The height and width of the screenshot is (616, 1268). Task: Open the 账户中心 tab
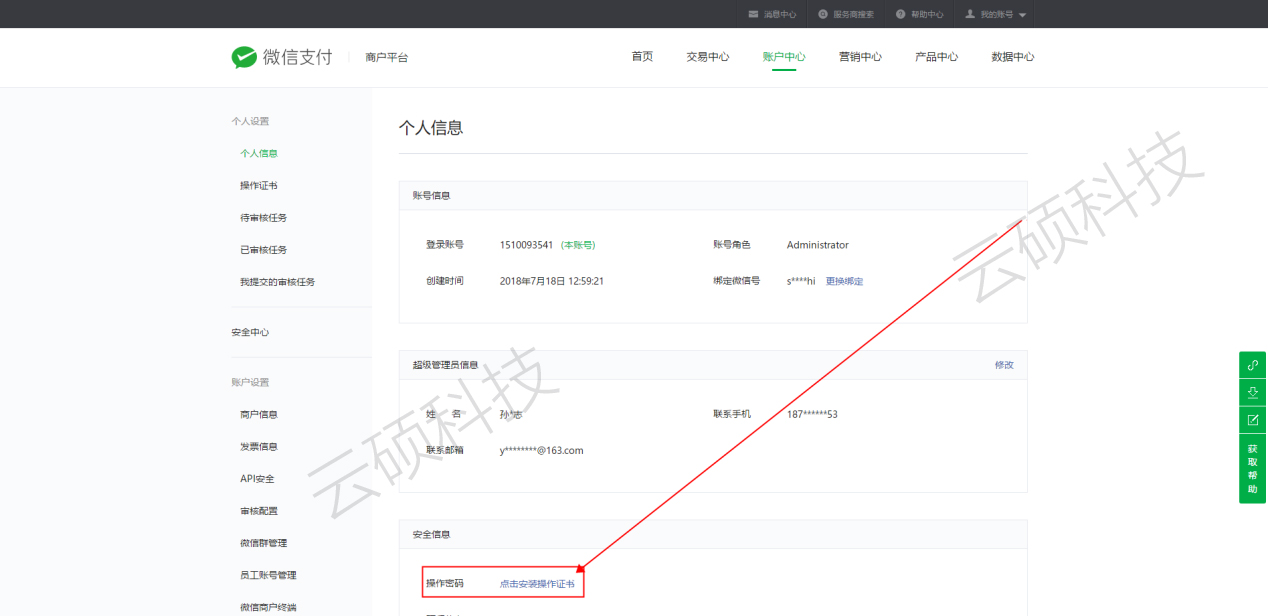point(784,57)
